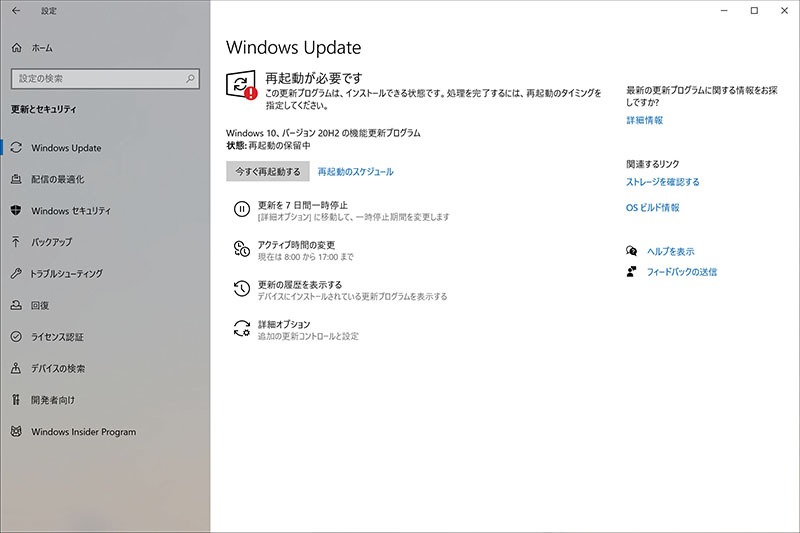Click フィードバックの送信 link

682,272
